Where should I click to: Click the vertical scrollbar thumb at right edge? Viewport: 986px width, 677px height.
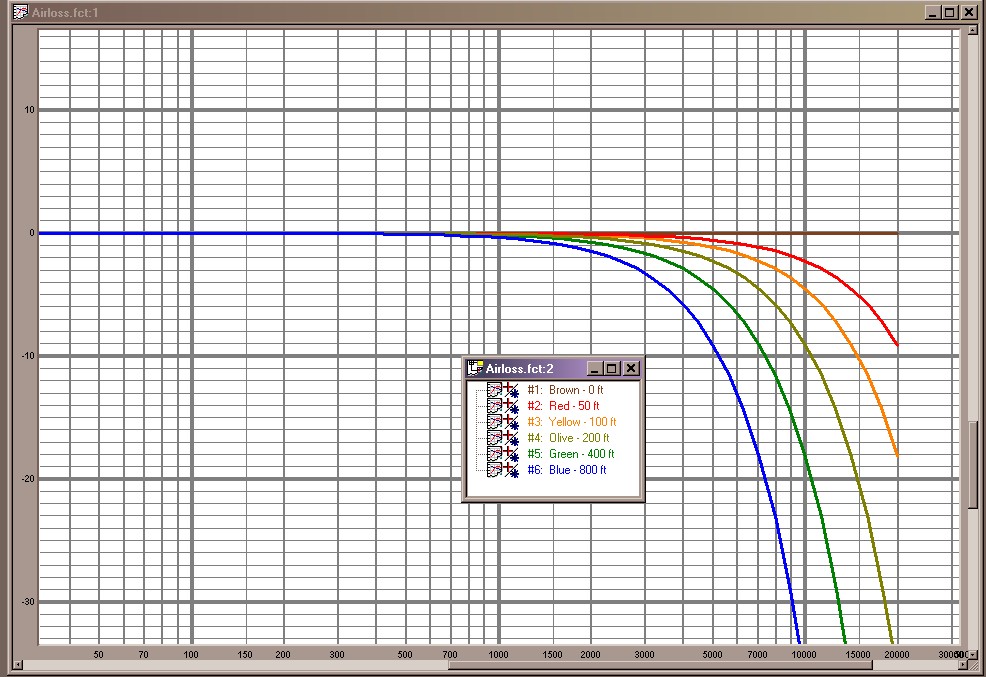(973, 465)
